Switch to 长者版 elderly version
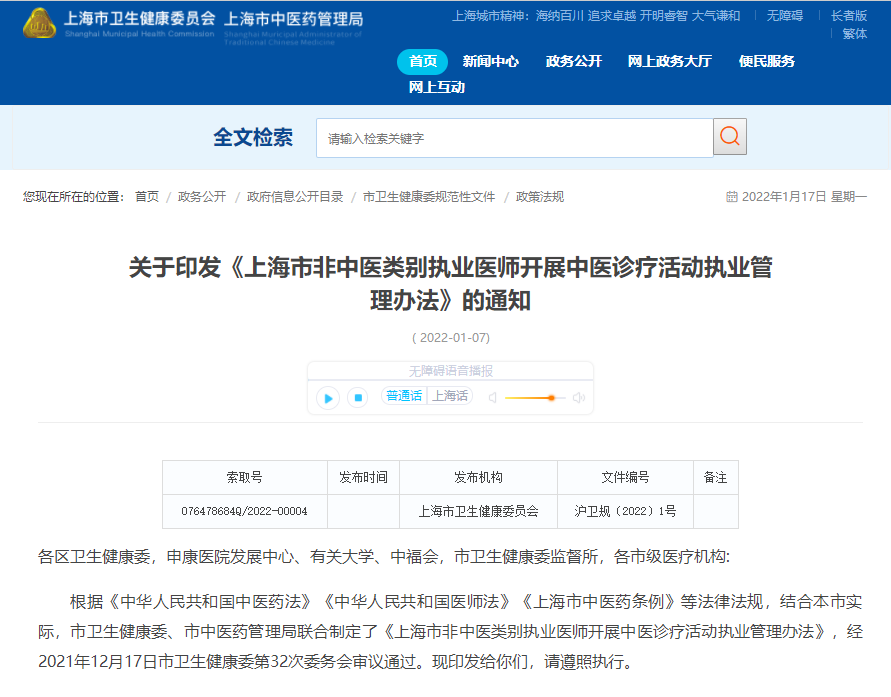The height and width of the screenshot is (697, 891). coord(849,16)
